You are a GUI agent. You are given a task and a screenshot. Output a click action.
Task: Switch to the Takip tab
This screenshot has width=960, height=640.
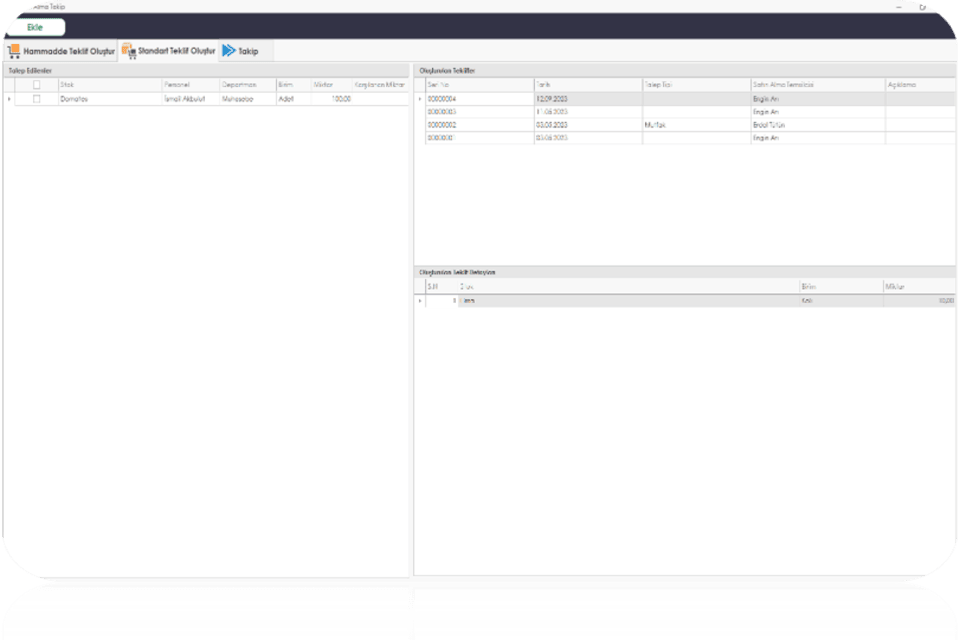pyautogui.click(x=248, y=50)
